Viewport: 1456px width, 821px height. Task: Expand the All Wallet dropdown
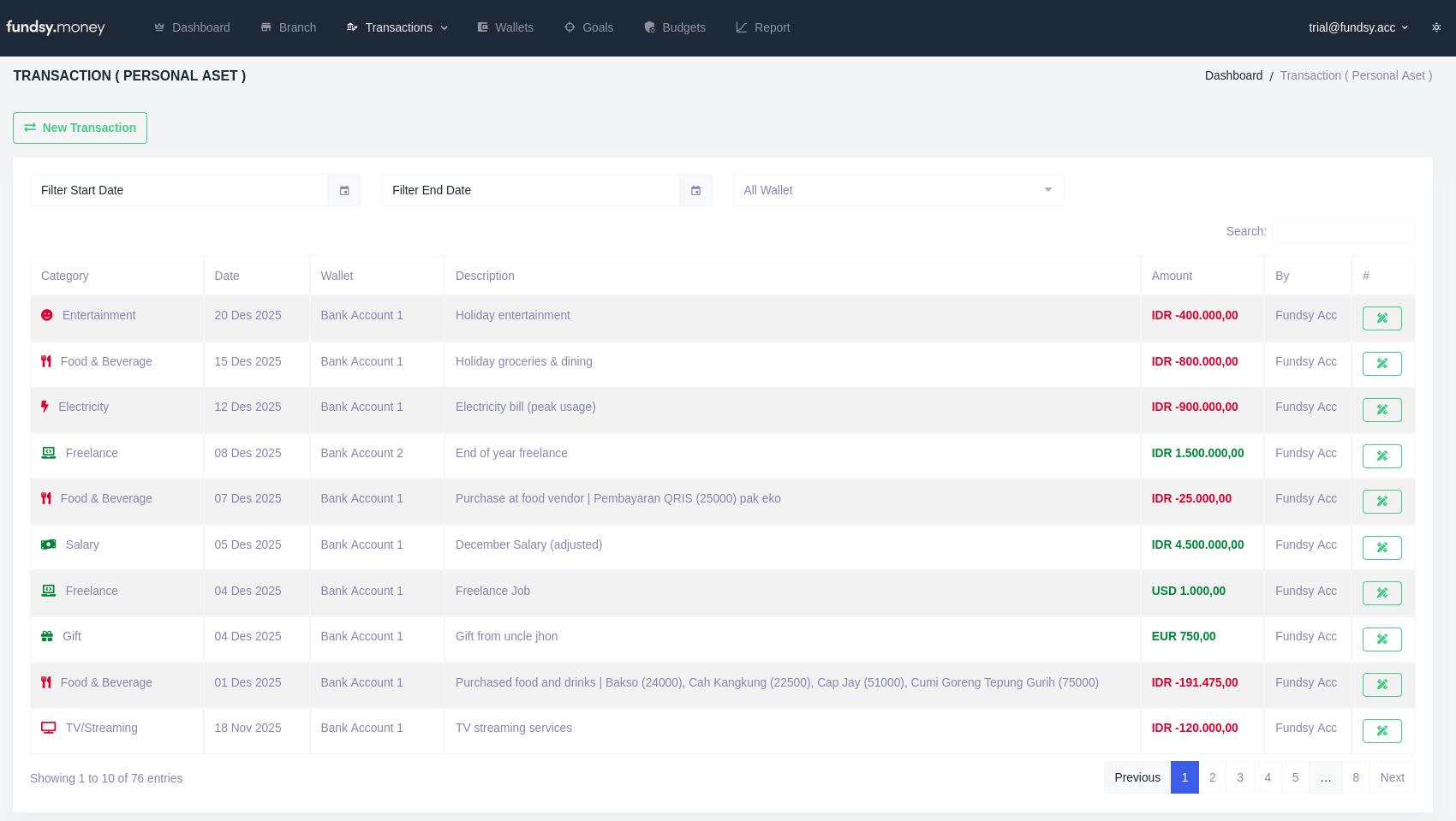pos(898,190)
